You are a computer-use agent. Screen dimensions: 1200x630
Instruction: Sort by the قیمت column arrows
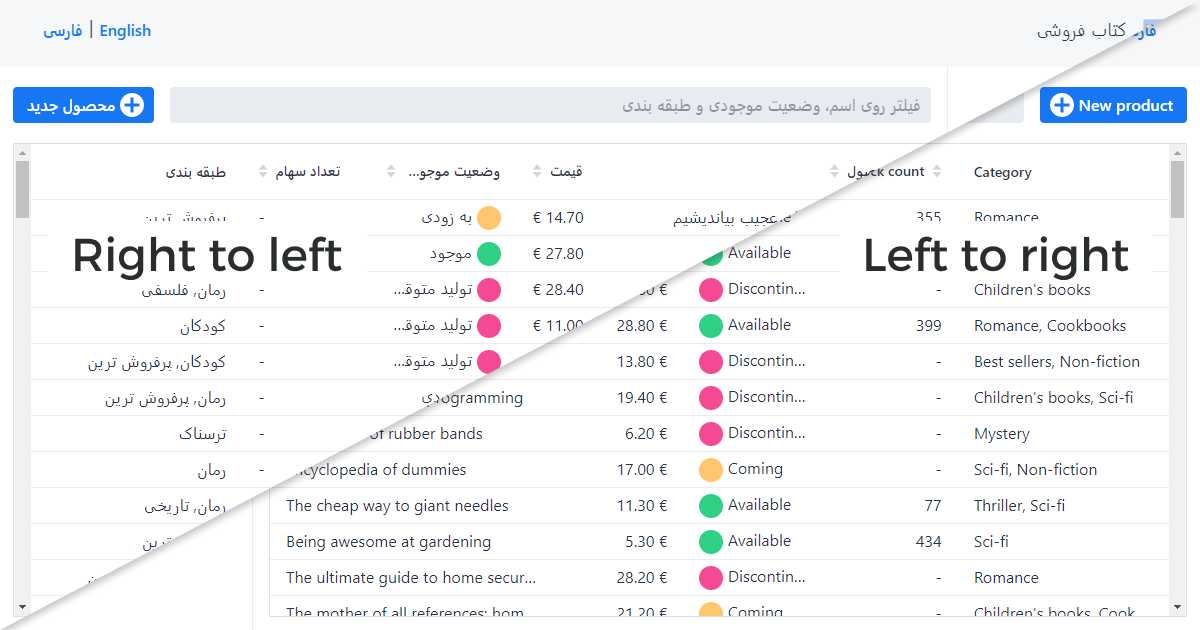537,172
